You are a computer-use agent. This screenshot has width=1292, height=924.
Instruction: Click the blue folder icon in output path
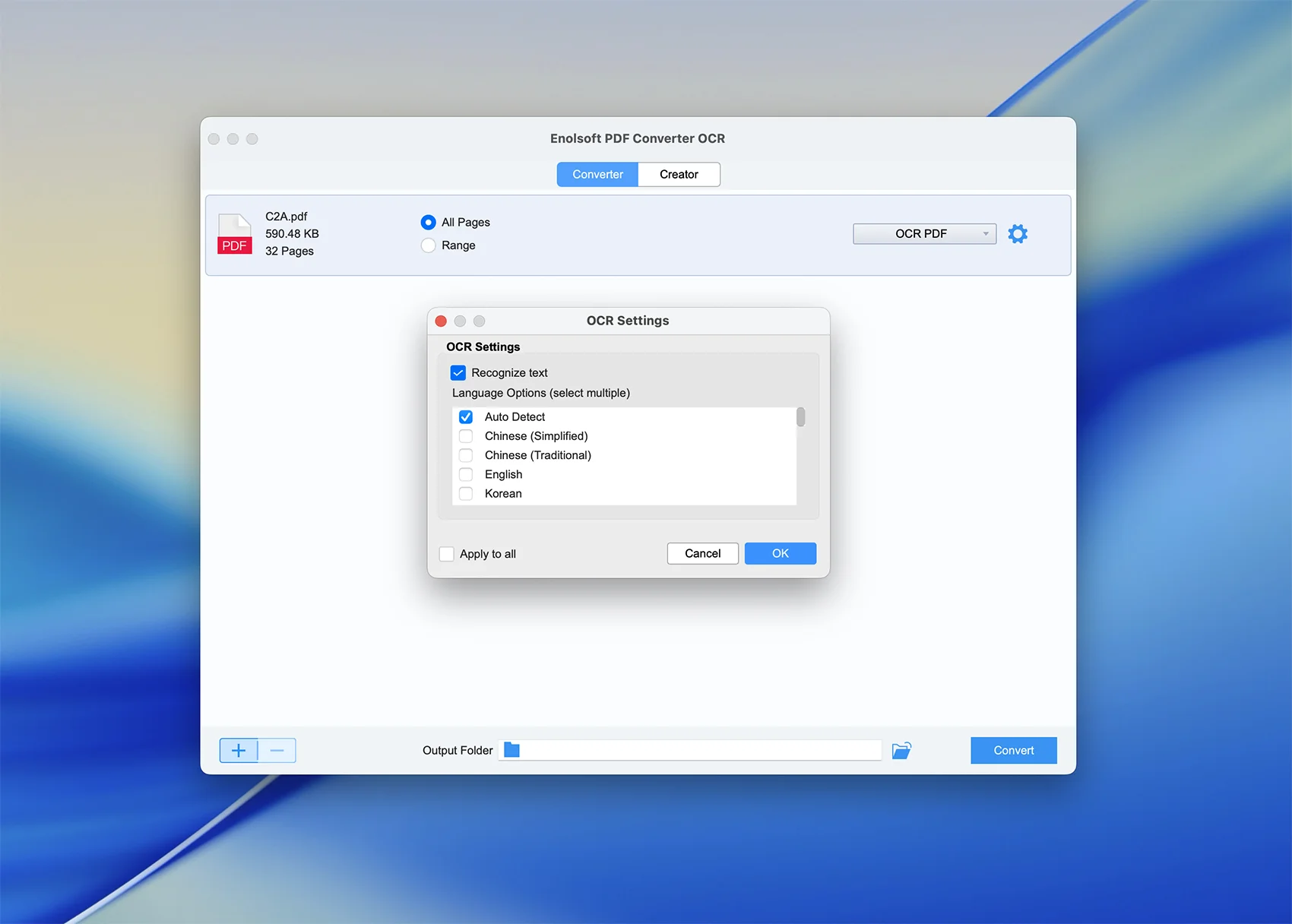pyautogui.click(x=512, y=751)
